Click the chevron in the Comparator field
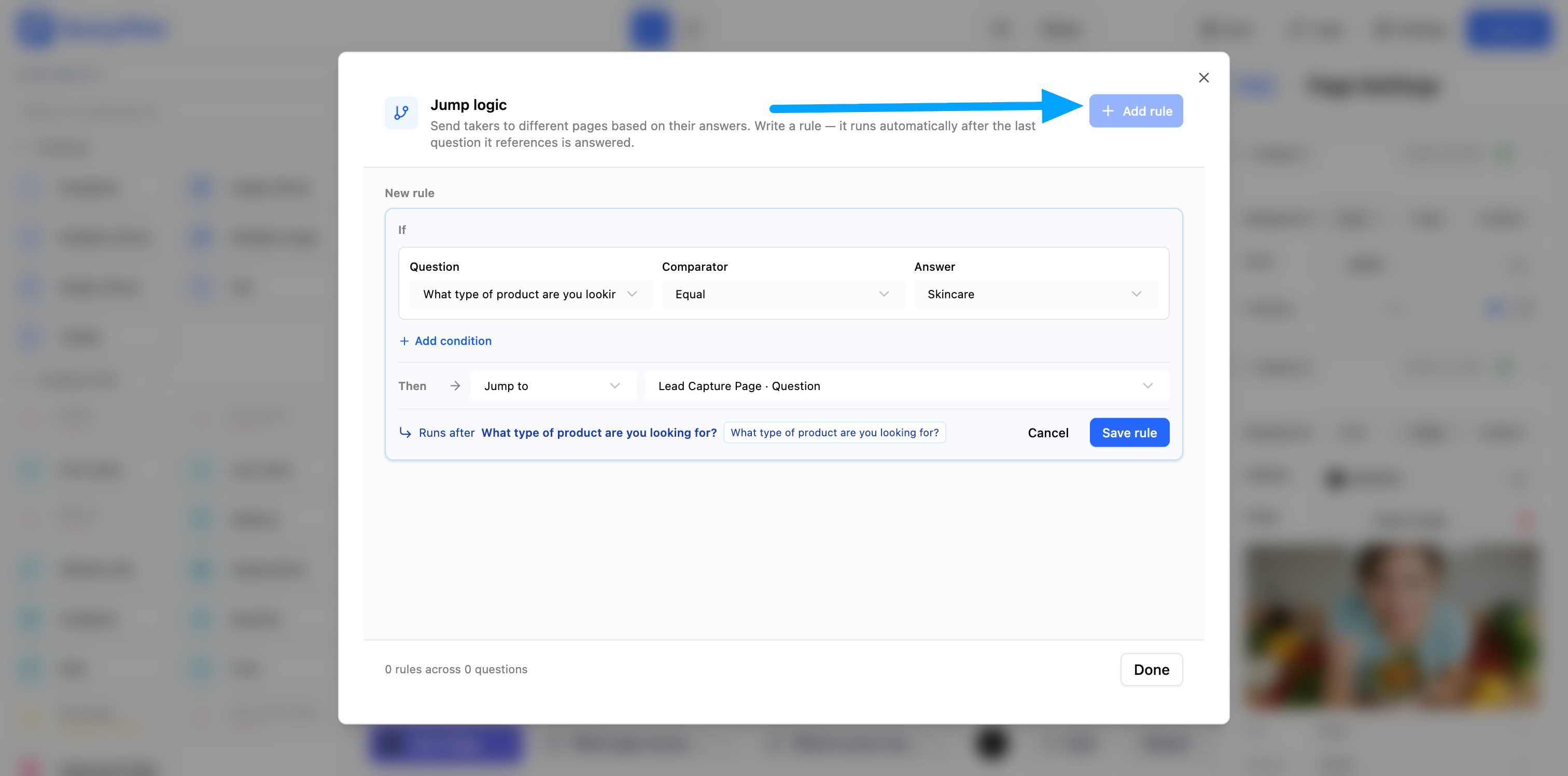1568x776 pixels. click(x=884, y=294)
